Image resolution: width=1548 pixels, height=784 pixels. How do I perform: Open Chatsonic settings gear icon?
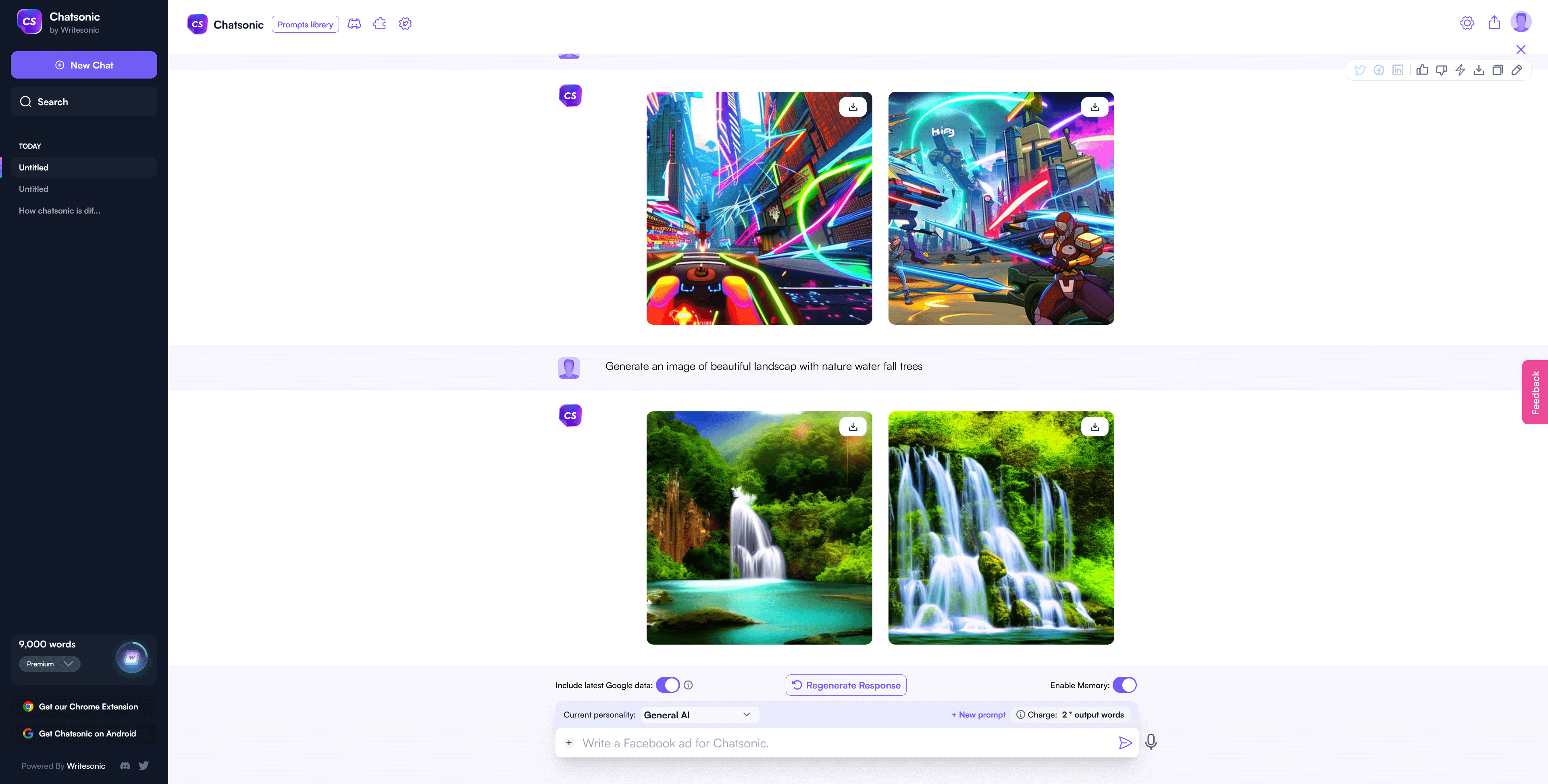click(x=1467, y=22)
